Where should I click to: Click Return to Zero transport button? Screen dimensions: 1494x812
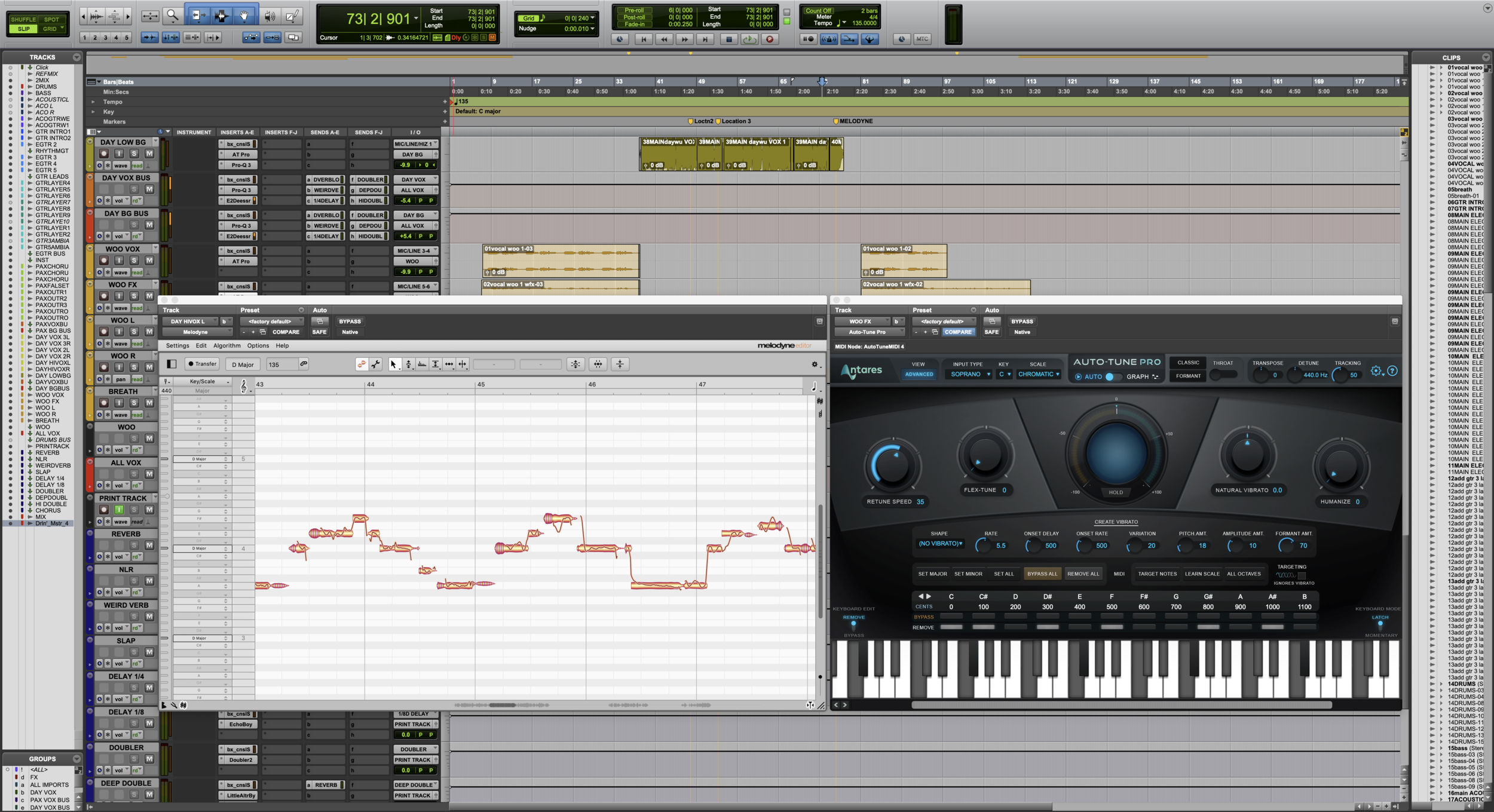pyautogui.click(x=644, y=39)
